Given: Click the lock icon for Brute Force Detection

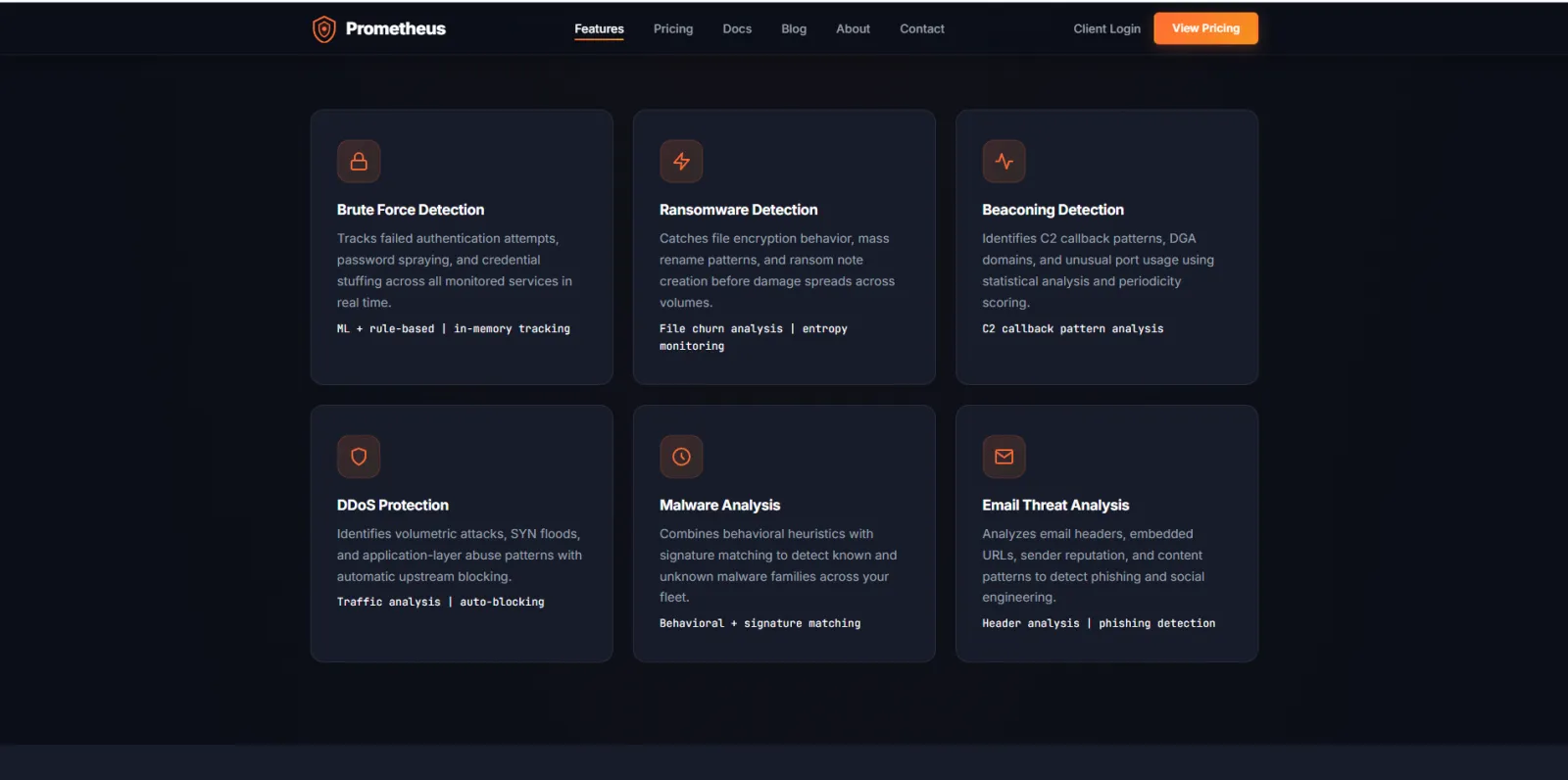Looking at the screenshot, I should (x=359, y=162).
